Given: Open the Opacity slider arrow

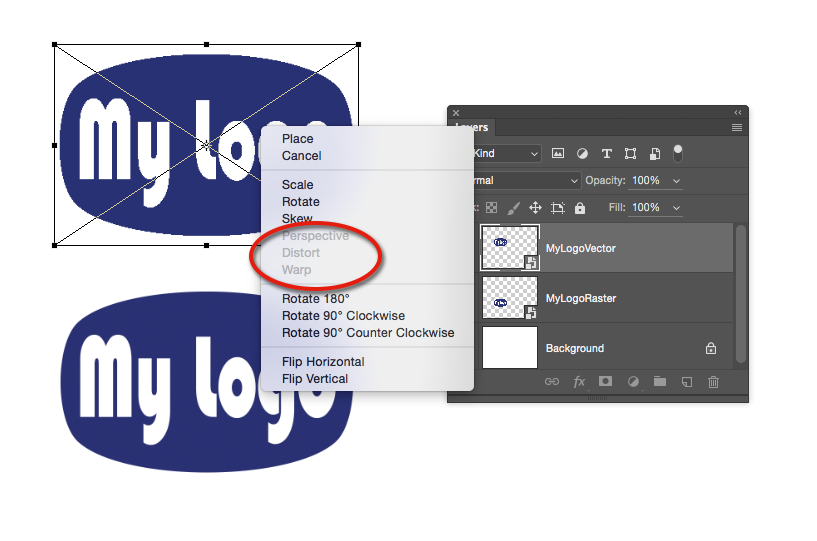Looking at the screenshot, I should (x=676, y=180).
